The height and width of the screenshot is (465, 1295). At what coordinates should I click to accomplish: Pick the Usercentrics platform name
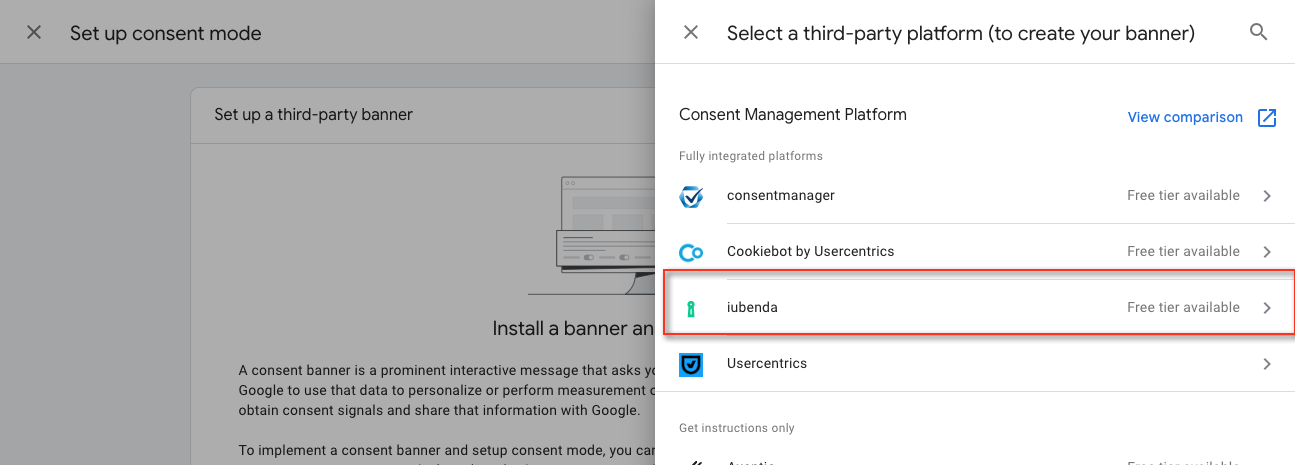point(766,363)
